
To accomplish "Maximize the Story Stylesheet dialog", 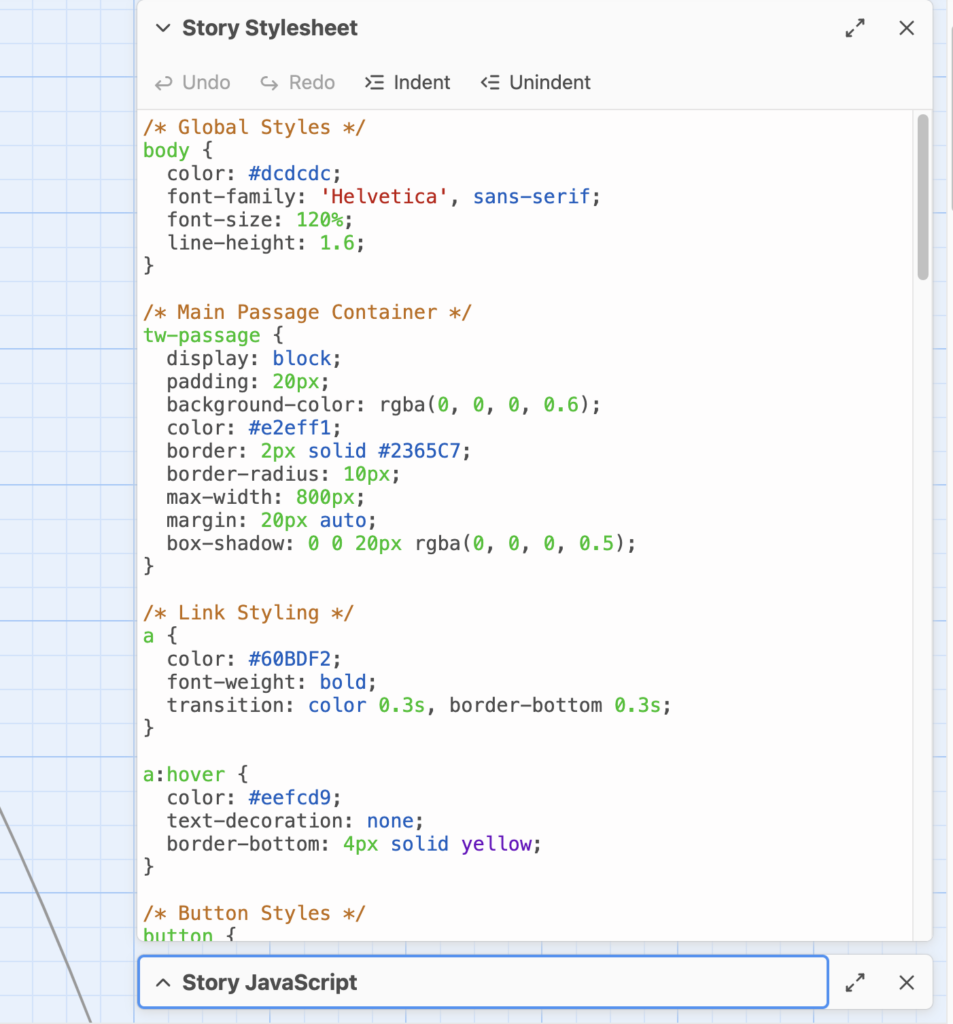I will (855, 28).
